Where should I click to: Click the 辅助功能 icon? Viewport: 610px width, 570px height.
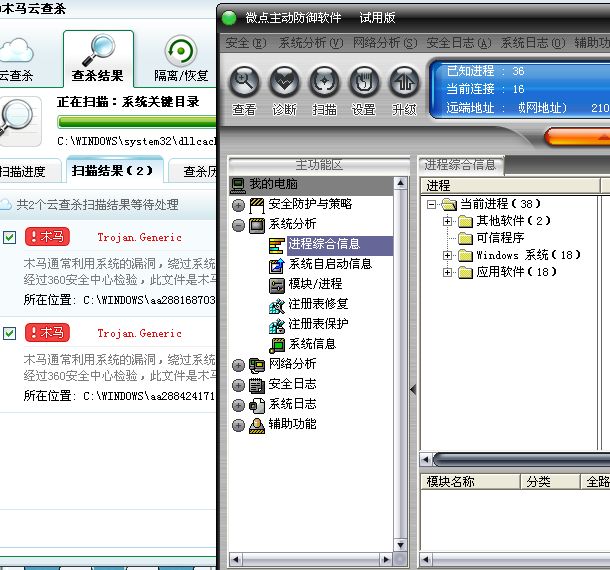pos(257,426)
